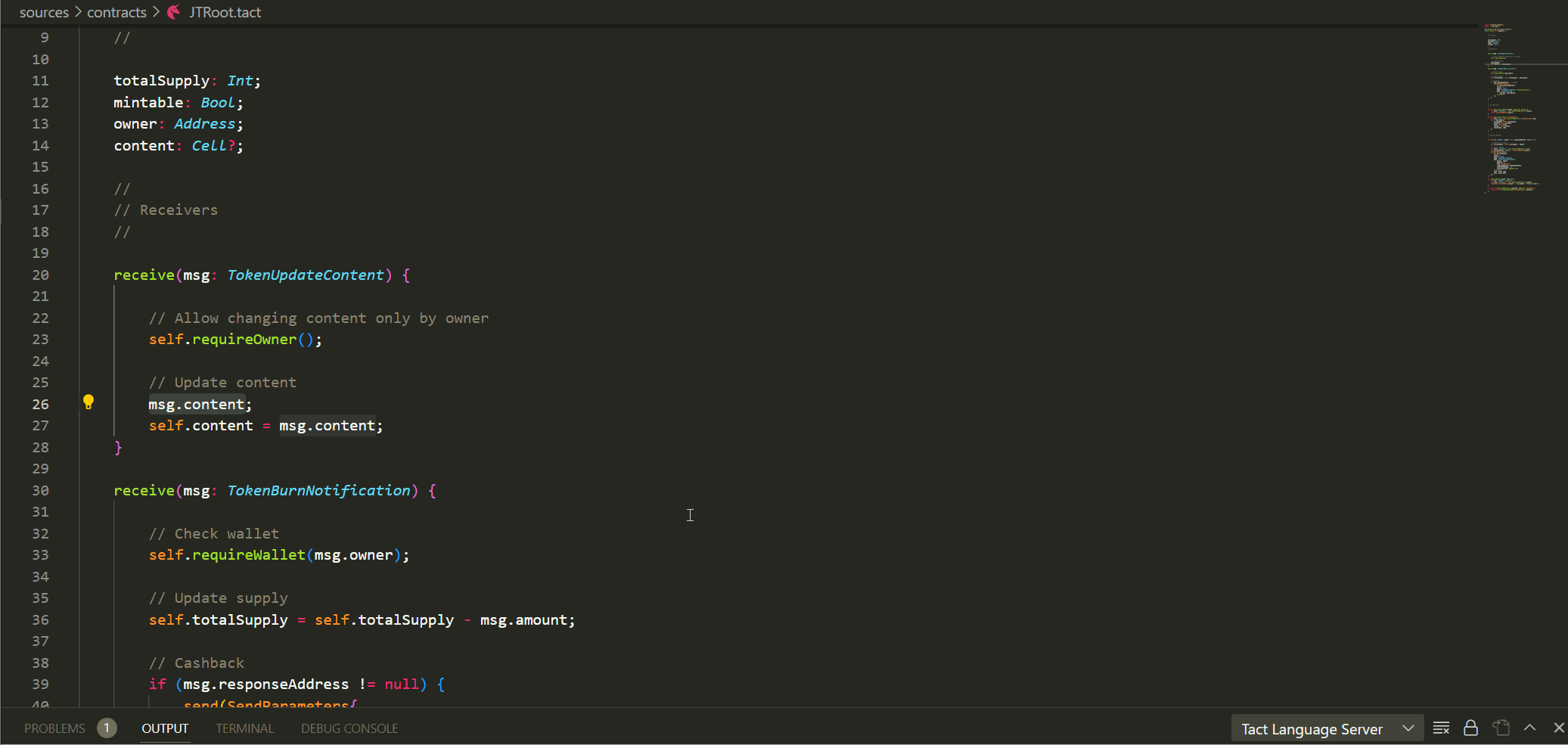1568x745 pixels.
Task: Select the OUTPUT tab
Action: click(x=165, y=728)
